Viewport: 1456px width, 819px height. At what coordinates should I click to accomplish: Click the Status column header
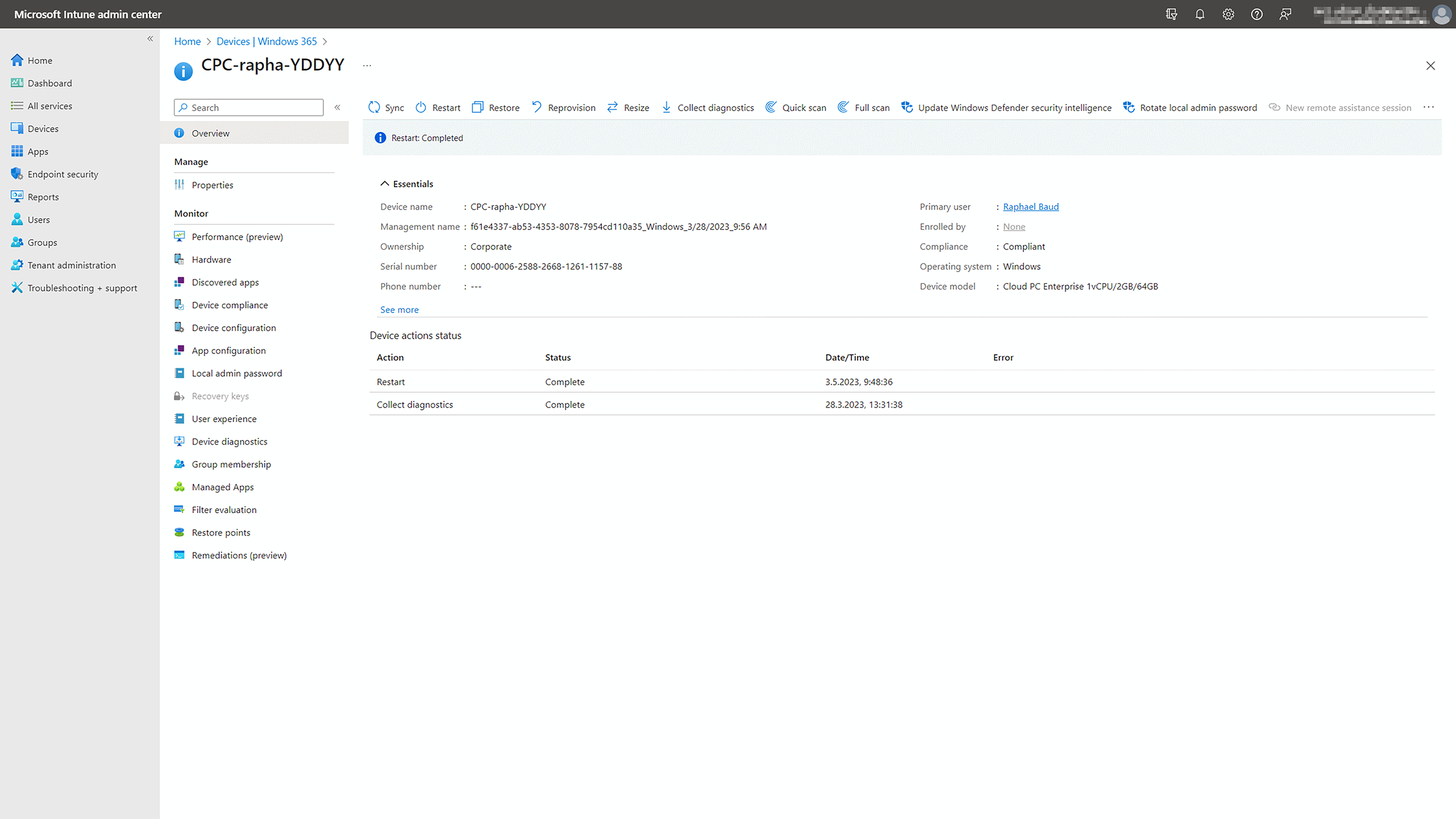pos(557,357)
